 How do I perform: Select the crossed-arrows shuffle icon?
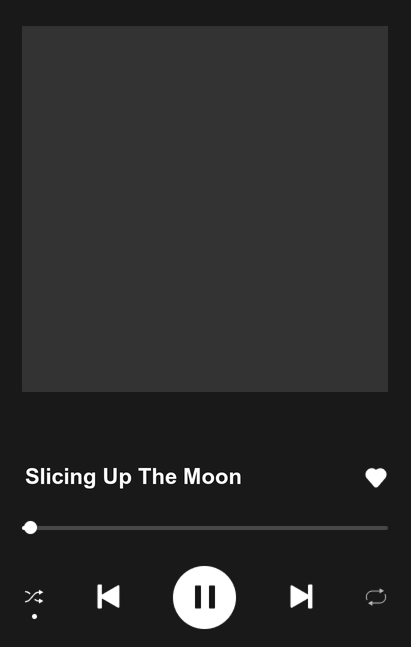coord(34,597)
